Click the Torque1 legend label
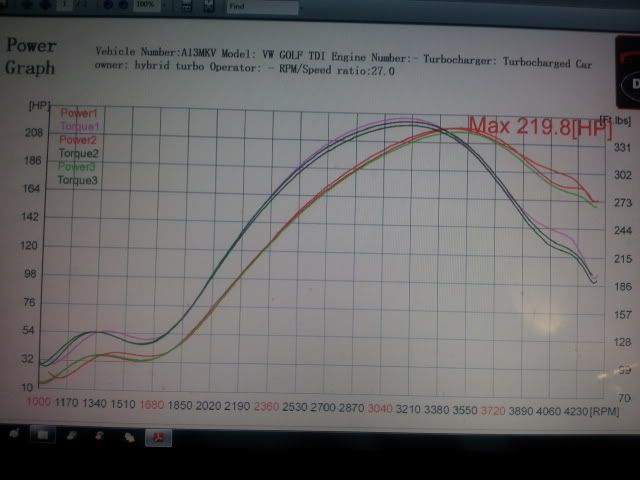The image size is (640, 480). (x=79, y=126)
